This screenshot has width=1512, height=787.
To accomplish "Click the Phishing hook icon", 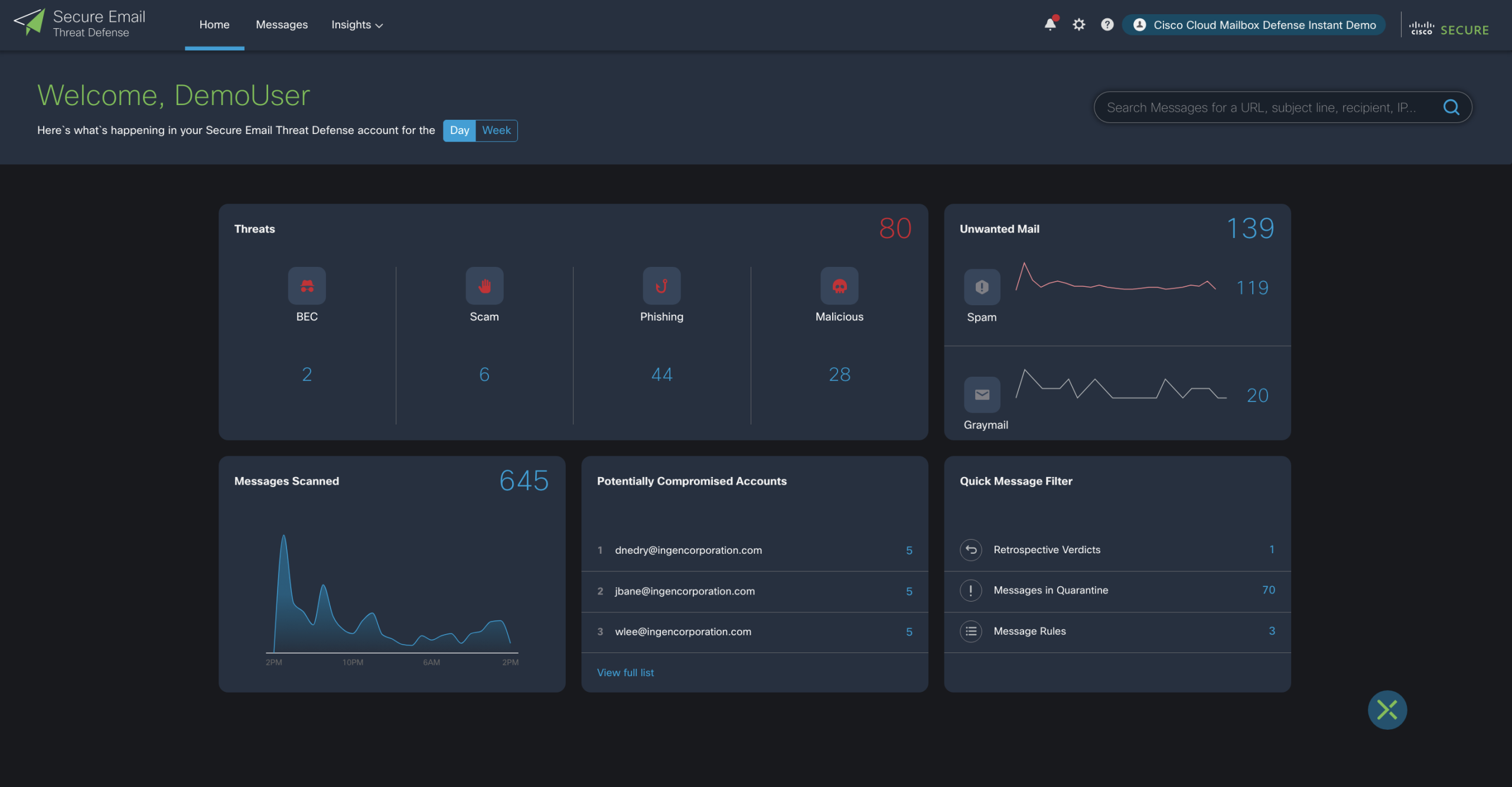I will [661, 286].
